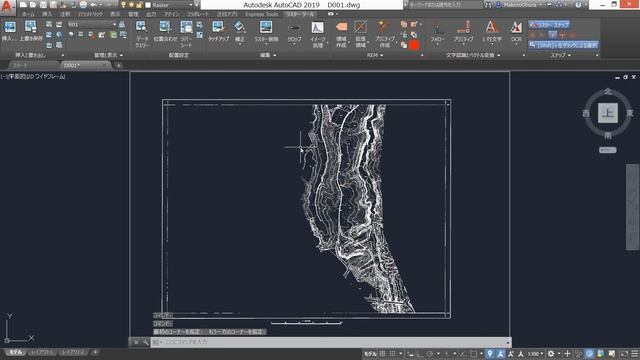Toggle snap mode dotted grid in status bar
The height and width of the screenshot is (360, 640).
click(x=392, y=354)
